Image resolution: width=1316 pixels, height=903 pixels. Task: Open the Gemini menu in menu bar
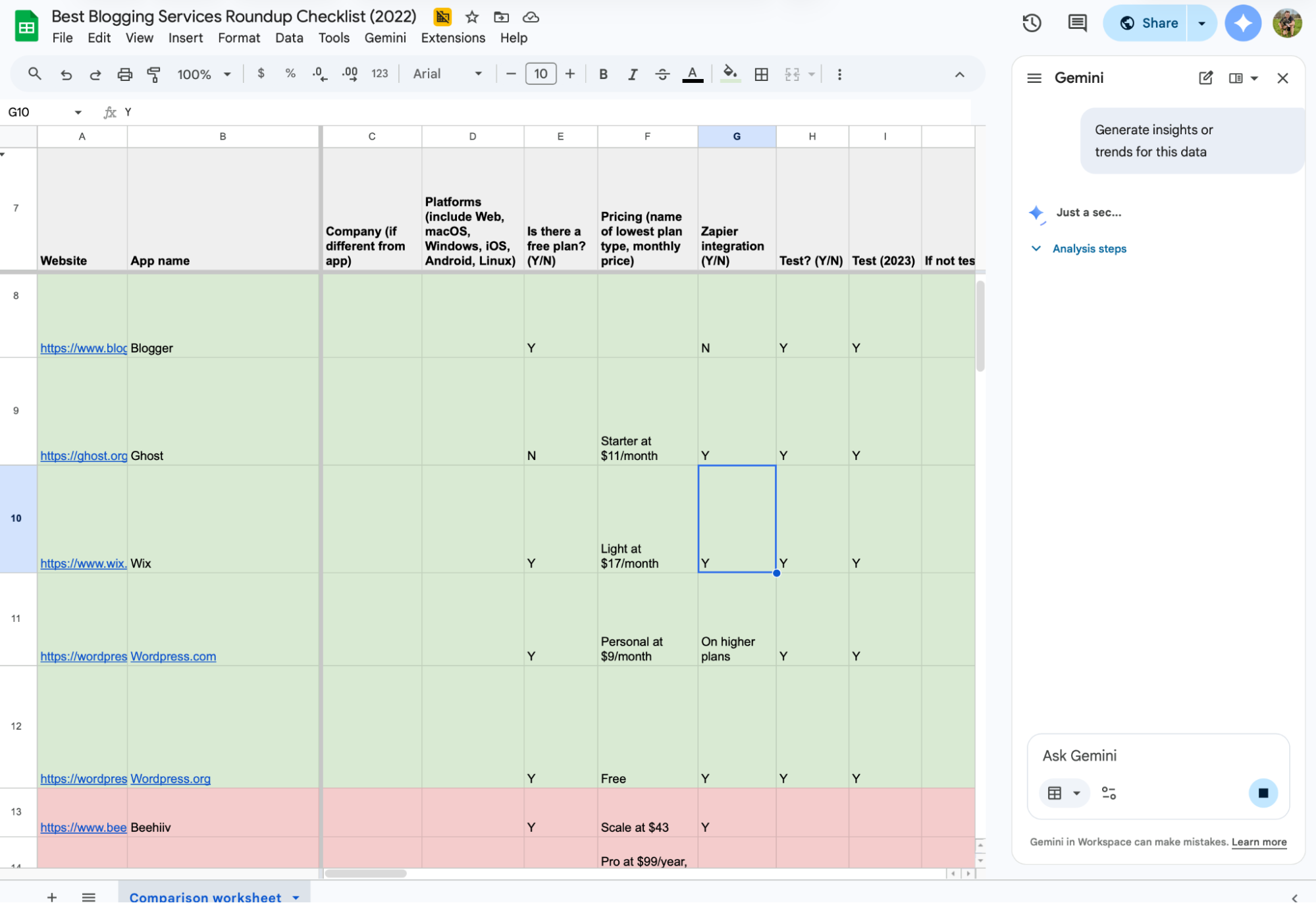(385, 38)
